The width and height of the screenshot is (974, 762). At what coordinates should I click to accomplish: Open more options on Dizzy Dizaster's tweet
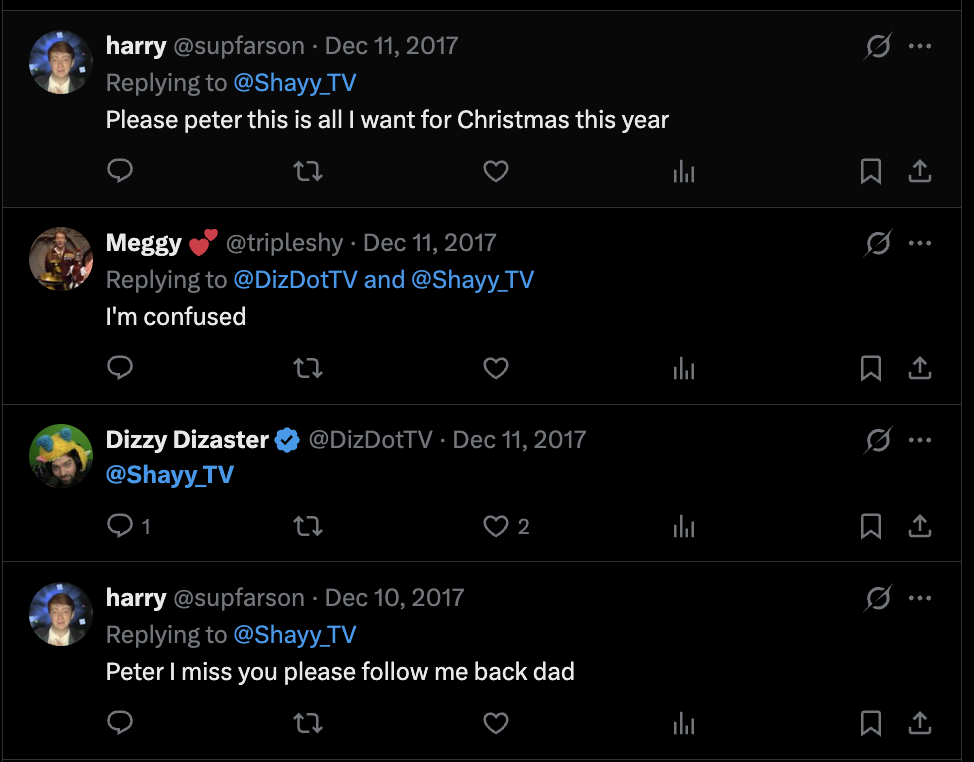pyautogui.click(x=920, y=440)
